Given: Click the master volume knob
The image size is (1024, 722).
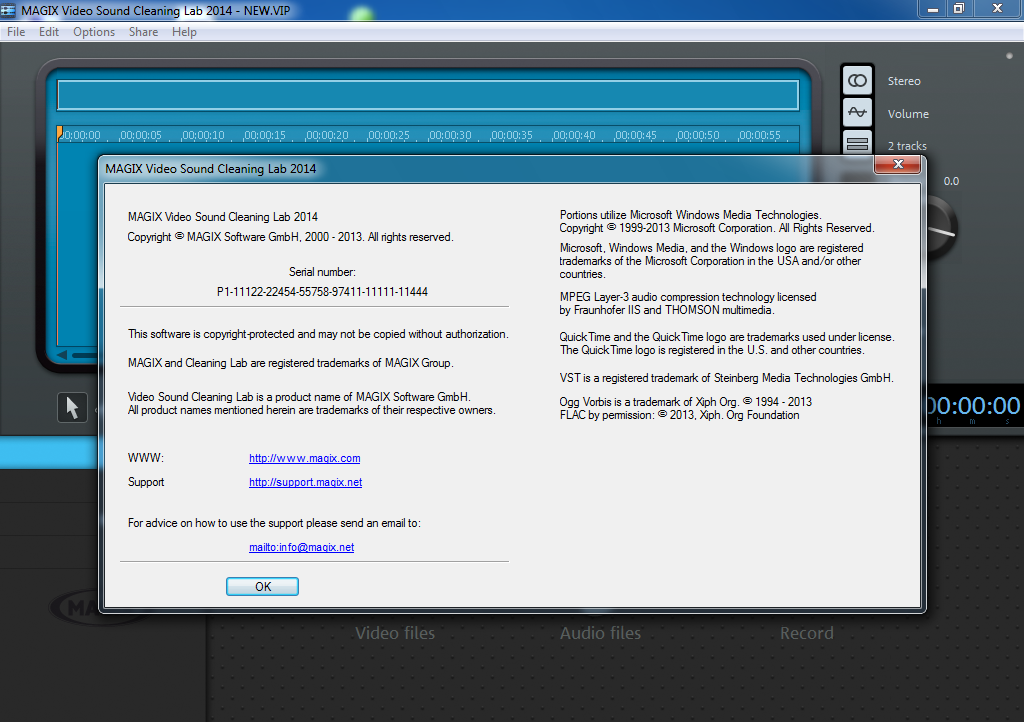Looking at the screenshot, I should (940, 229).
